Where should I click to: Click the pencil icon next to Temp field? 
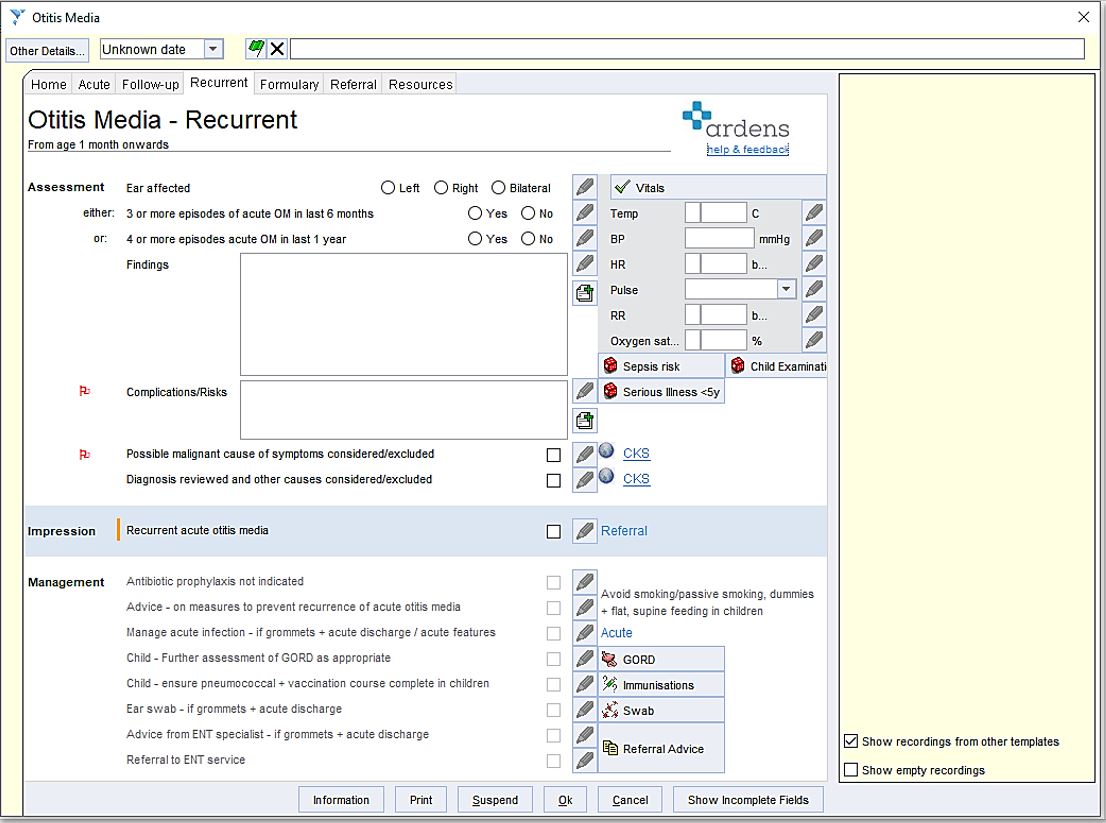tap(814, 212)
